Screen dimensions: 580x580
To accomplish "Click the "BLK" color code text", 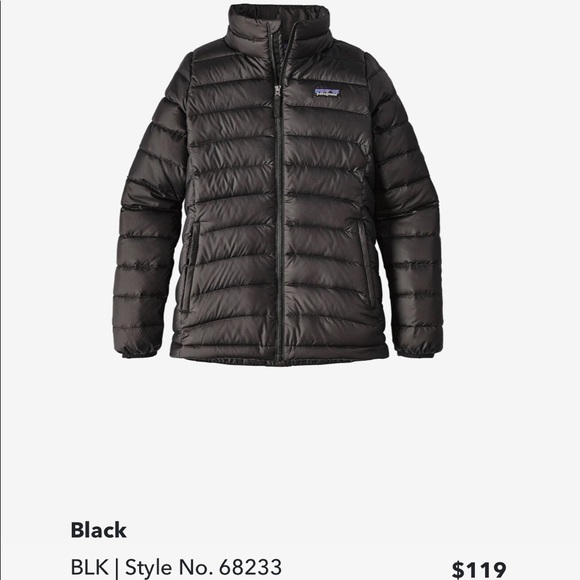I will click(90, 567).
